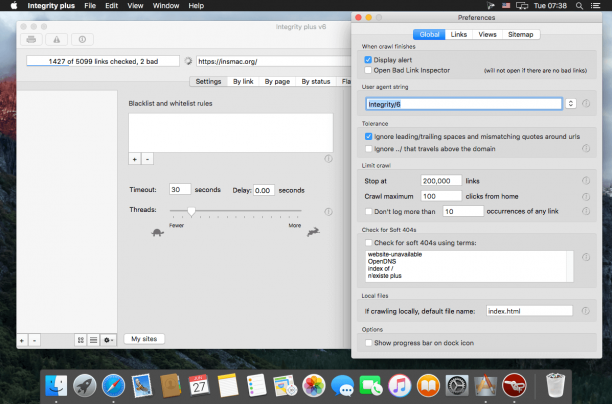Click info icon beside user agent field
The width and height of the screenshot is (612, 404).
point(586,103)
